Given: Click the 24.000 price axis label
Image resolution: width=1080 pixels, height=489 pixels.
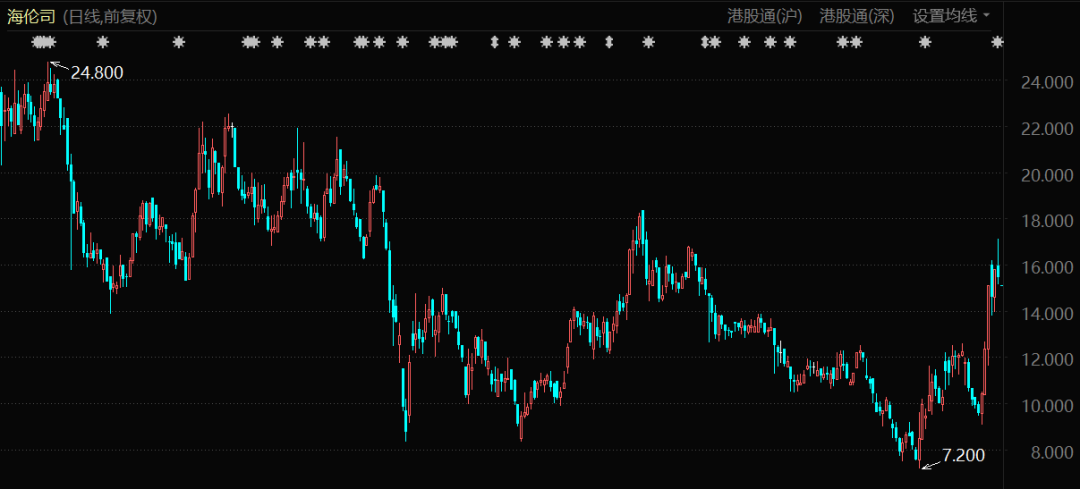Looking at the screenshot, I should 1039,83.
